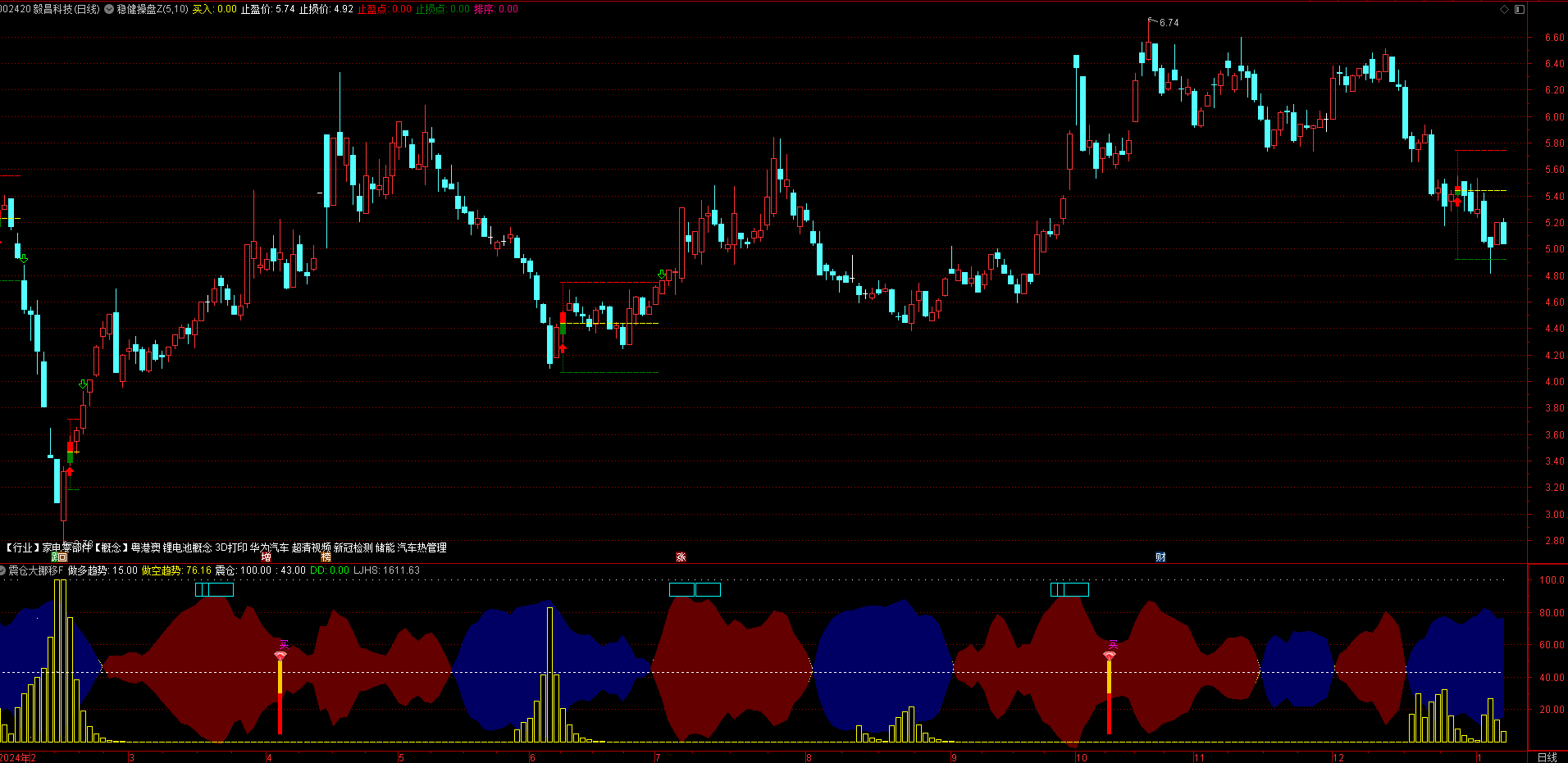
Task: Click the 日线 period label at bottom-right
Action: [1547, 757]
